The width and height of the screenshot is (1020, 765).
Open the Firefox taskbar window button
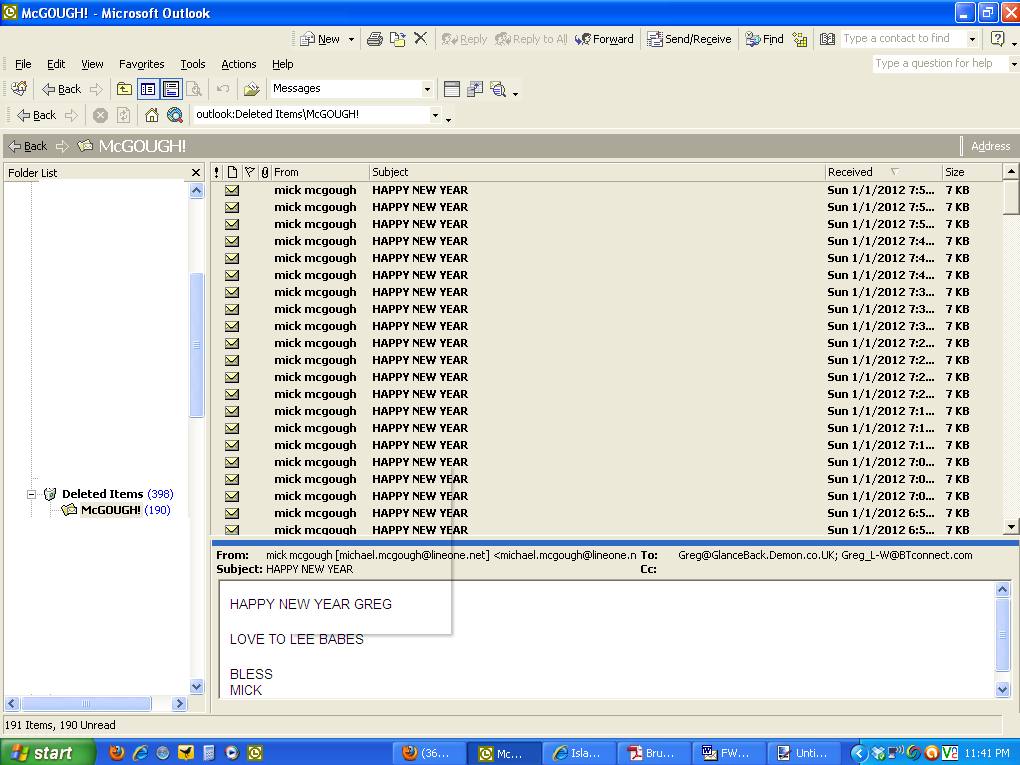point(429,753)
